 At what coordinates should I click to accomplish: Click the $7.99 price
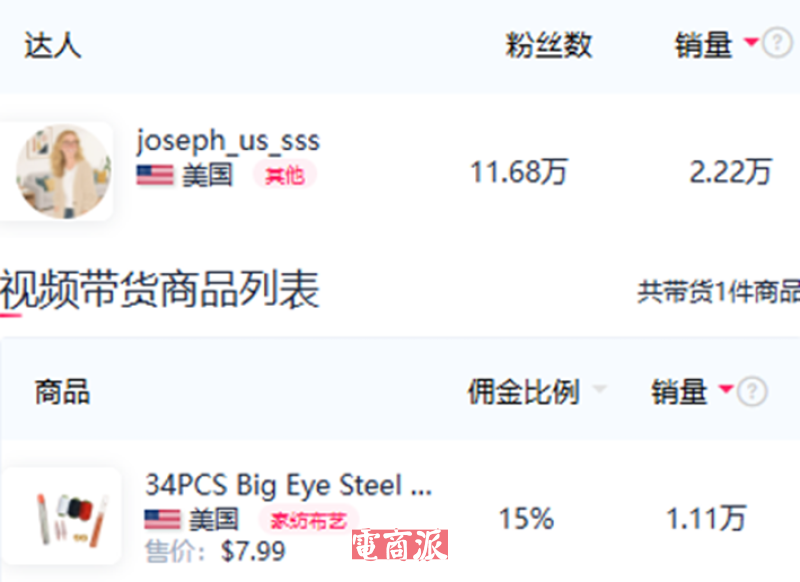click(x=253, y=551)
